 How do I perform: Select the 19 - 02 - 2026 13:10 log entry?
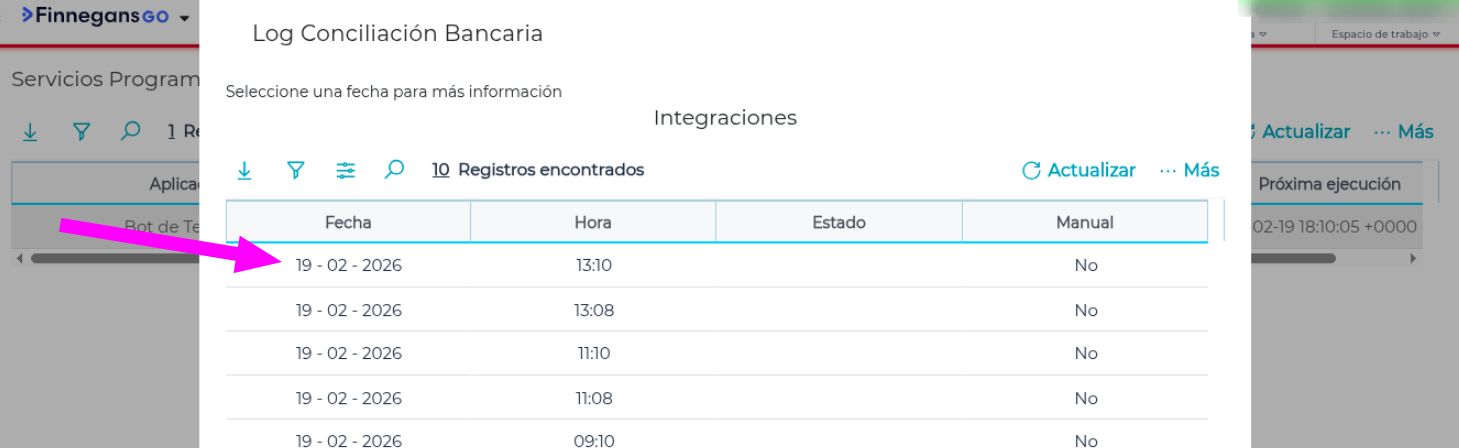349,265
